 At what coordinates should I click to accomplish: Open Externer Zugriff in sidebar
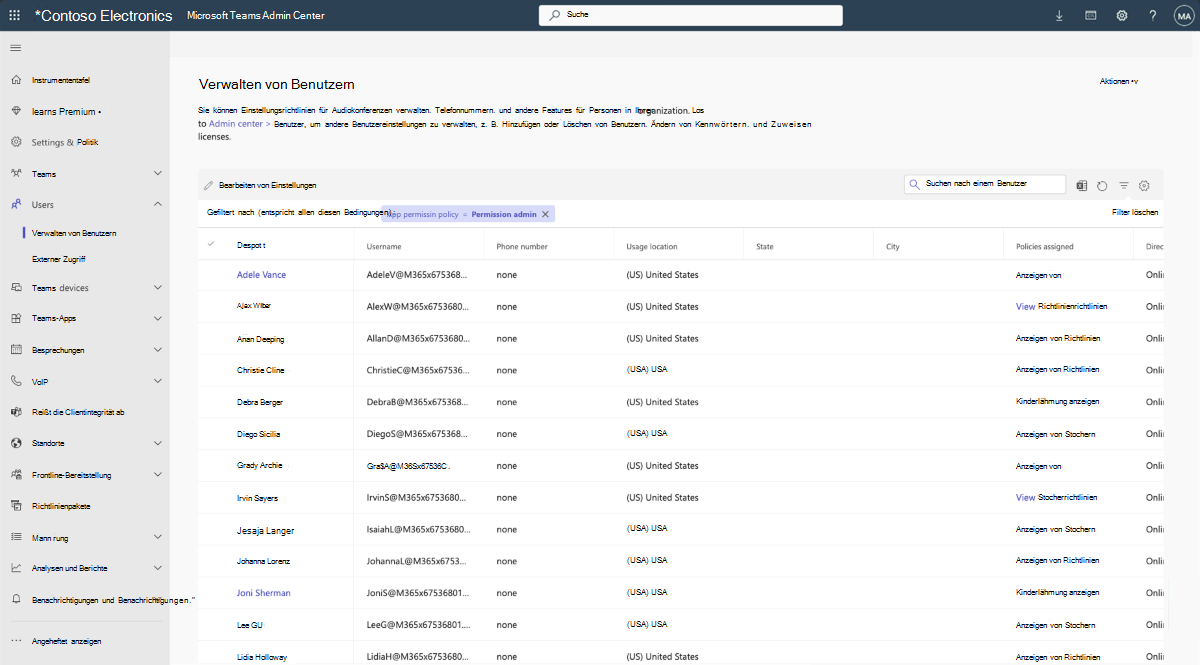coord(59,259)
